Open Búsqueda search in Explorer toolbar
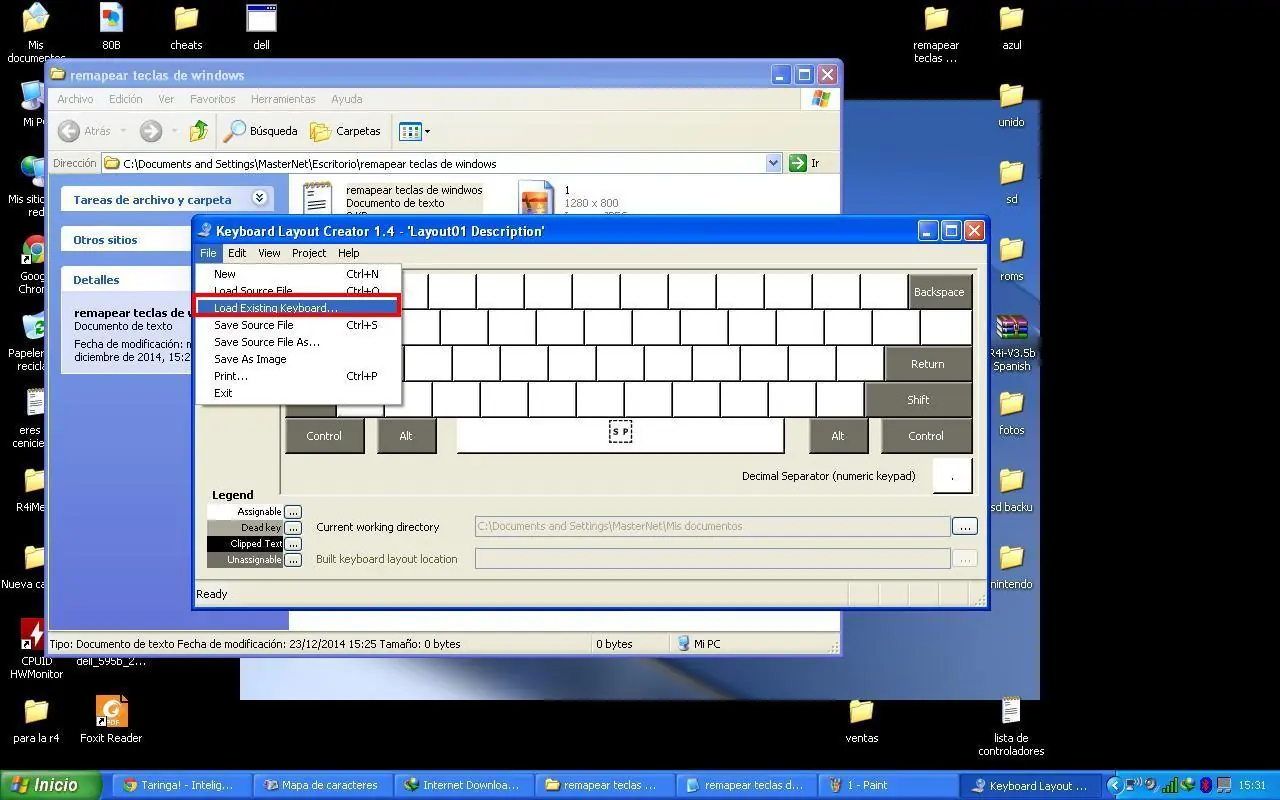This screenshot has width=1280, height=800. click(260, 131)
